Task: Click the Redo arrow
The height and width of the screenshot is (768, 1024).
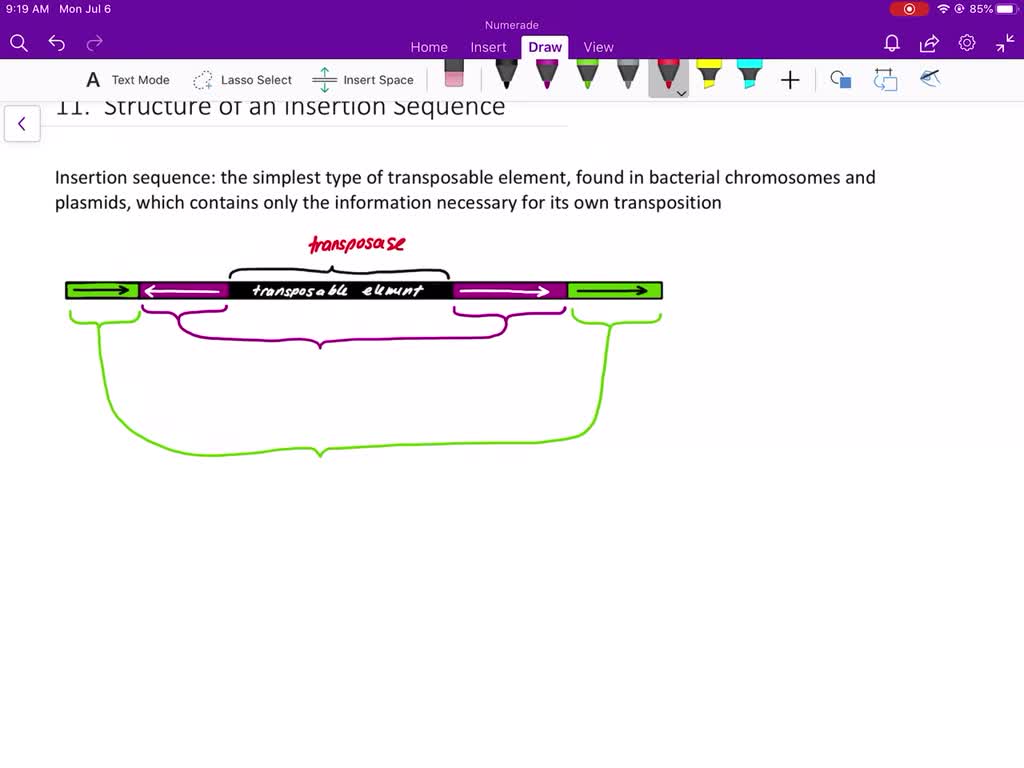Action: [94, 43]
